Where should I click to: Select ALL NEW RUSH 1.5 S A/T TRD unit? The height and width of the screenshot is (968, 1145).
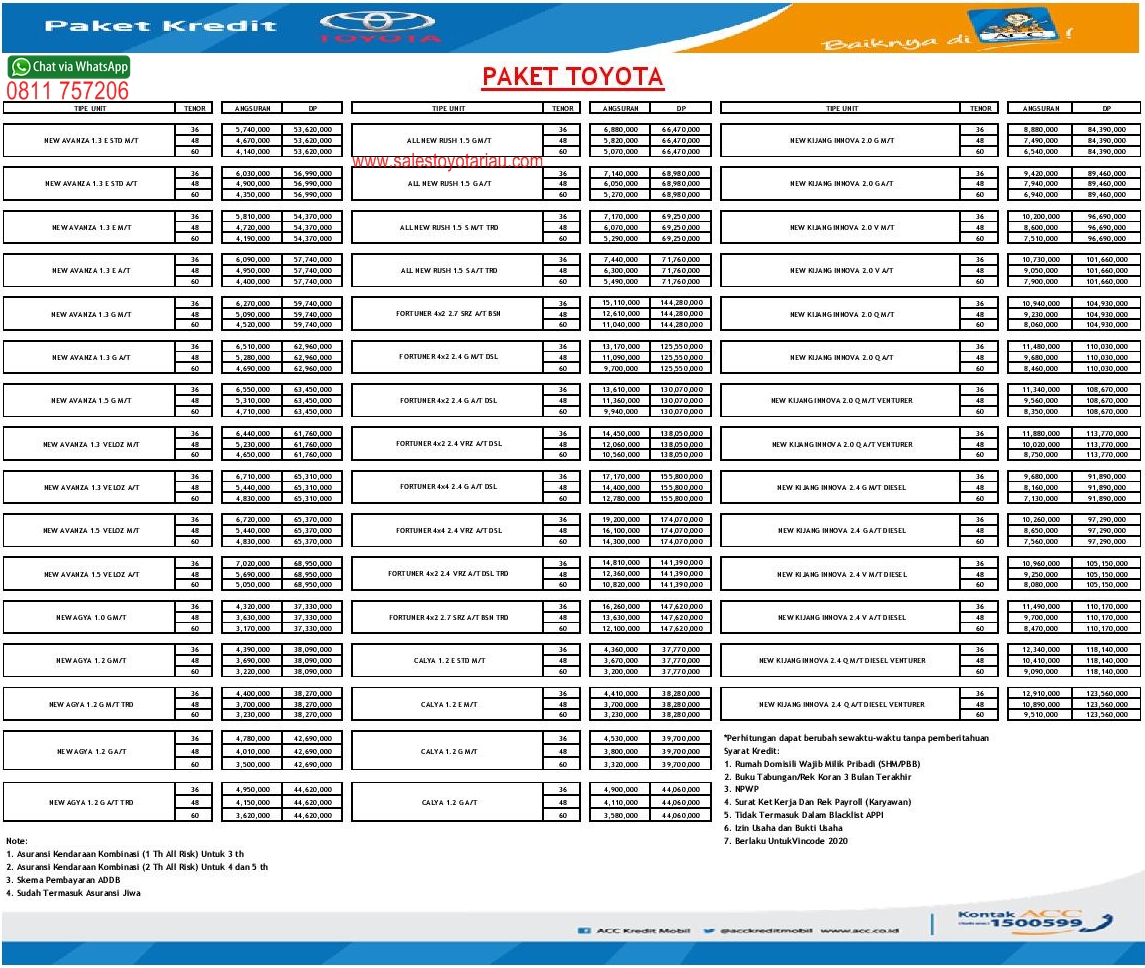point(448,270)
